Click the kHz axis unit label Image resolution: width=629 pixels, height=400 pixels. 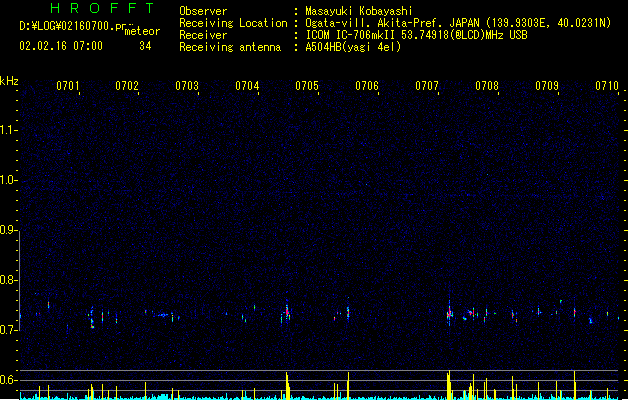9,81
